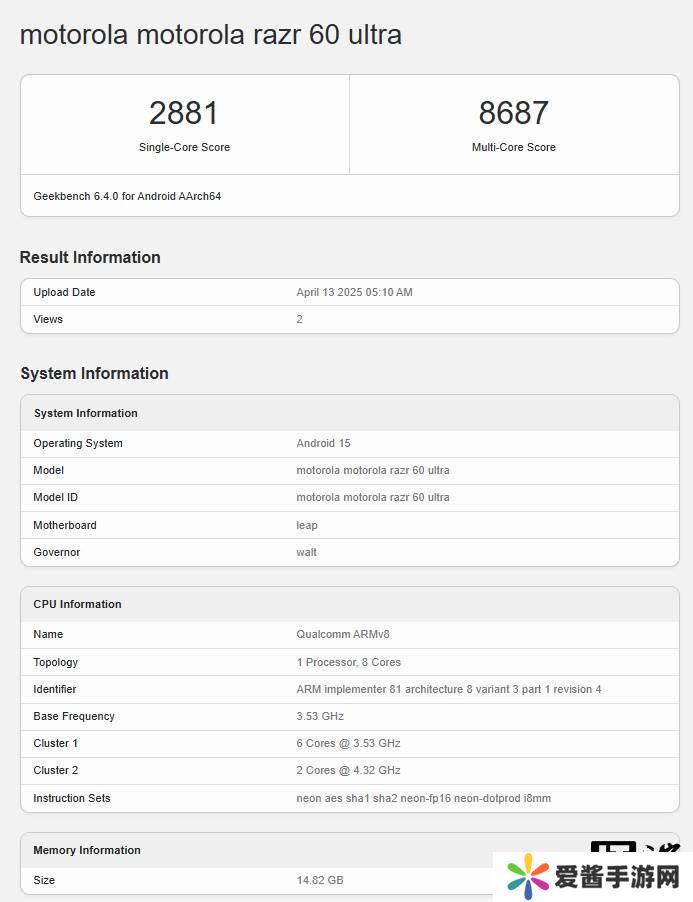This screenshot has width=693, height=902.
Task: Click the CPU Information table header
Action: click(x=77, y=604)
